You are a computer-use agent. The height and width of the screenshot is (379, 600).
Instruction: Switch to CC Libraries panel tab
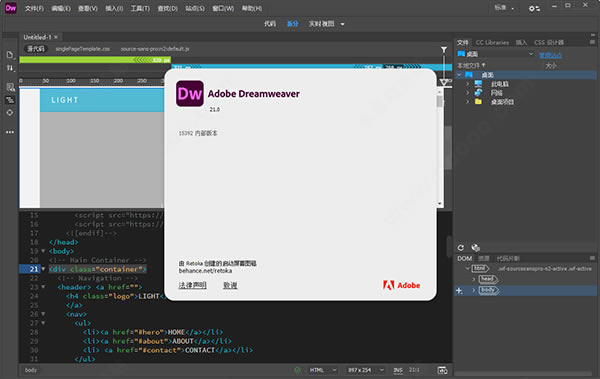coord(492,42)
